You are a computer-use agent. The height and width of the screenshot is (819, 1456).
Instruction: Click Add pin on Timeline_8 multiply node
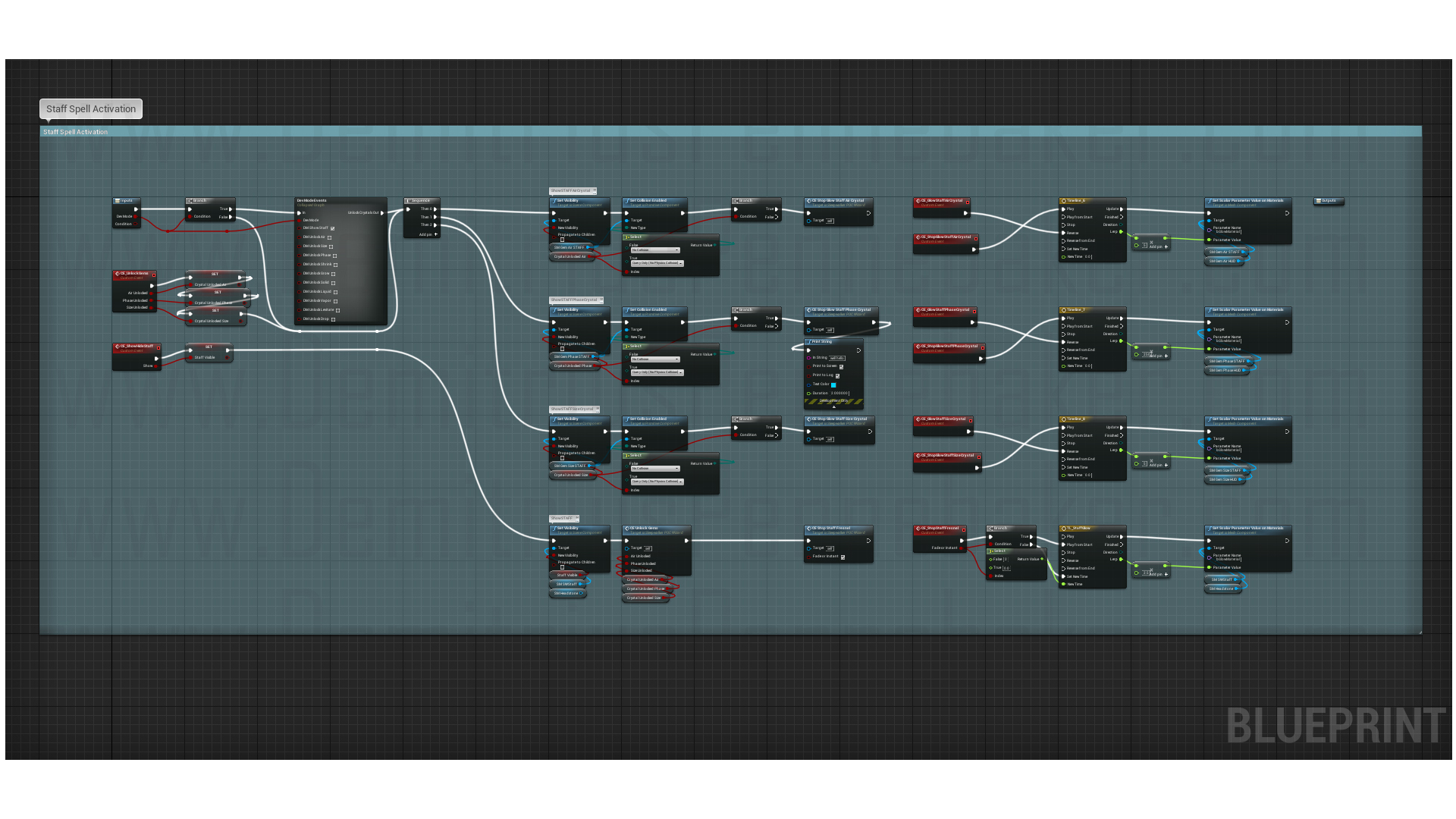point(1158,465)
